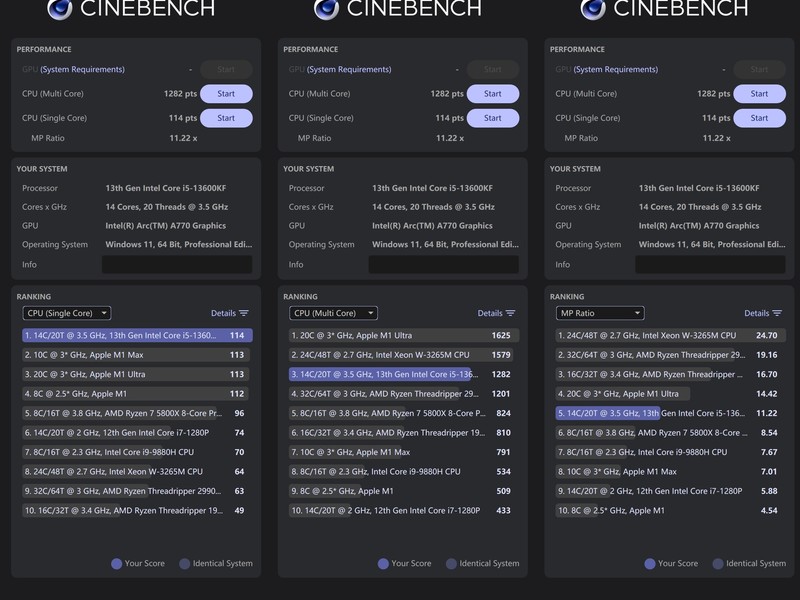Select Apple M1 Ultra row with ratio 14.42
Viewport: 800px width, 600px height.
point(670,393)
